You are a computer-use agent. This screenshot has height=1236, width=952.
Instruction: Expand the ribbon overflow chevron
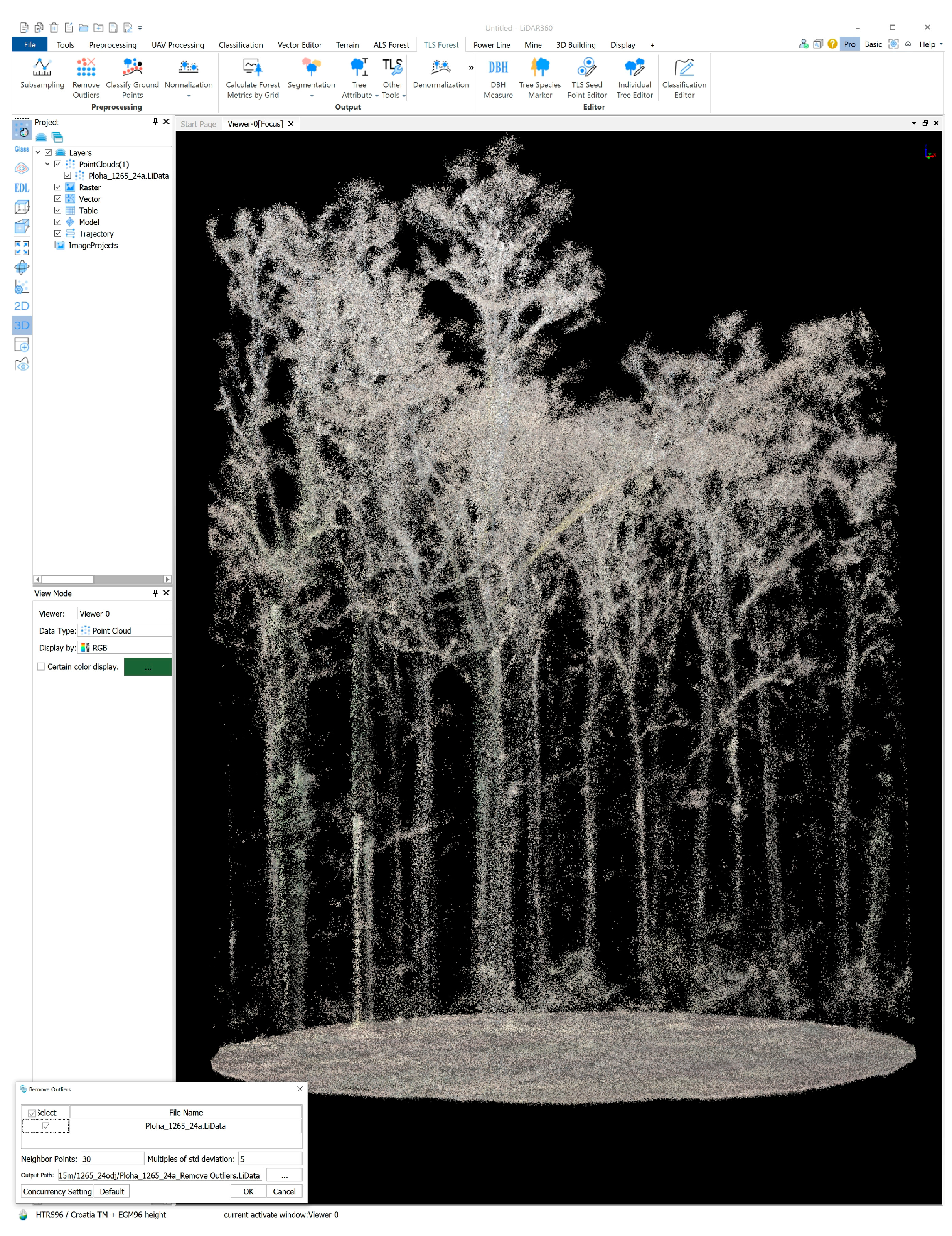(x=471, y=68)
